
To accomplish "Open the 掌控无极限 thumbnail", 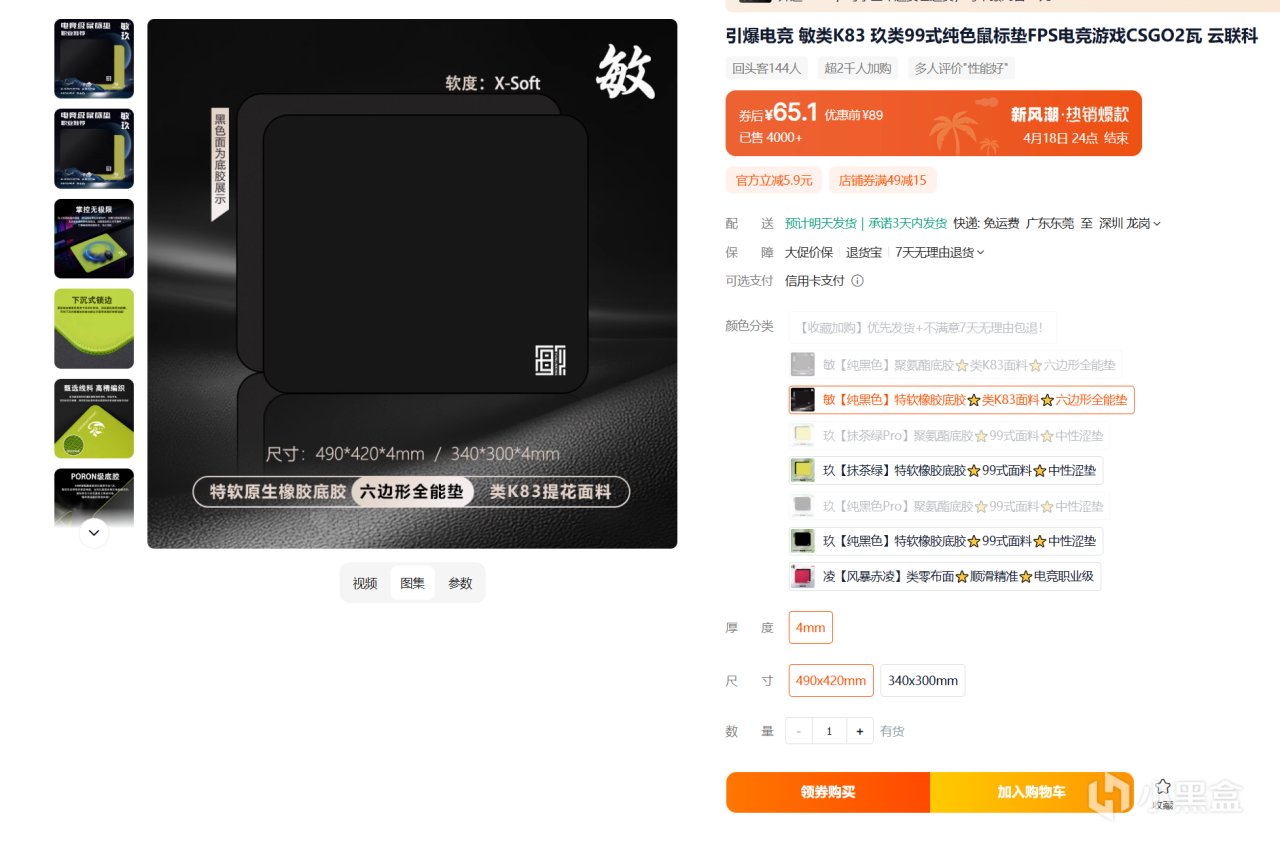I will coord(94,239).
